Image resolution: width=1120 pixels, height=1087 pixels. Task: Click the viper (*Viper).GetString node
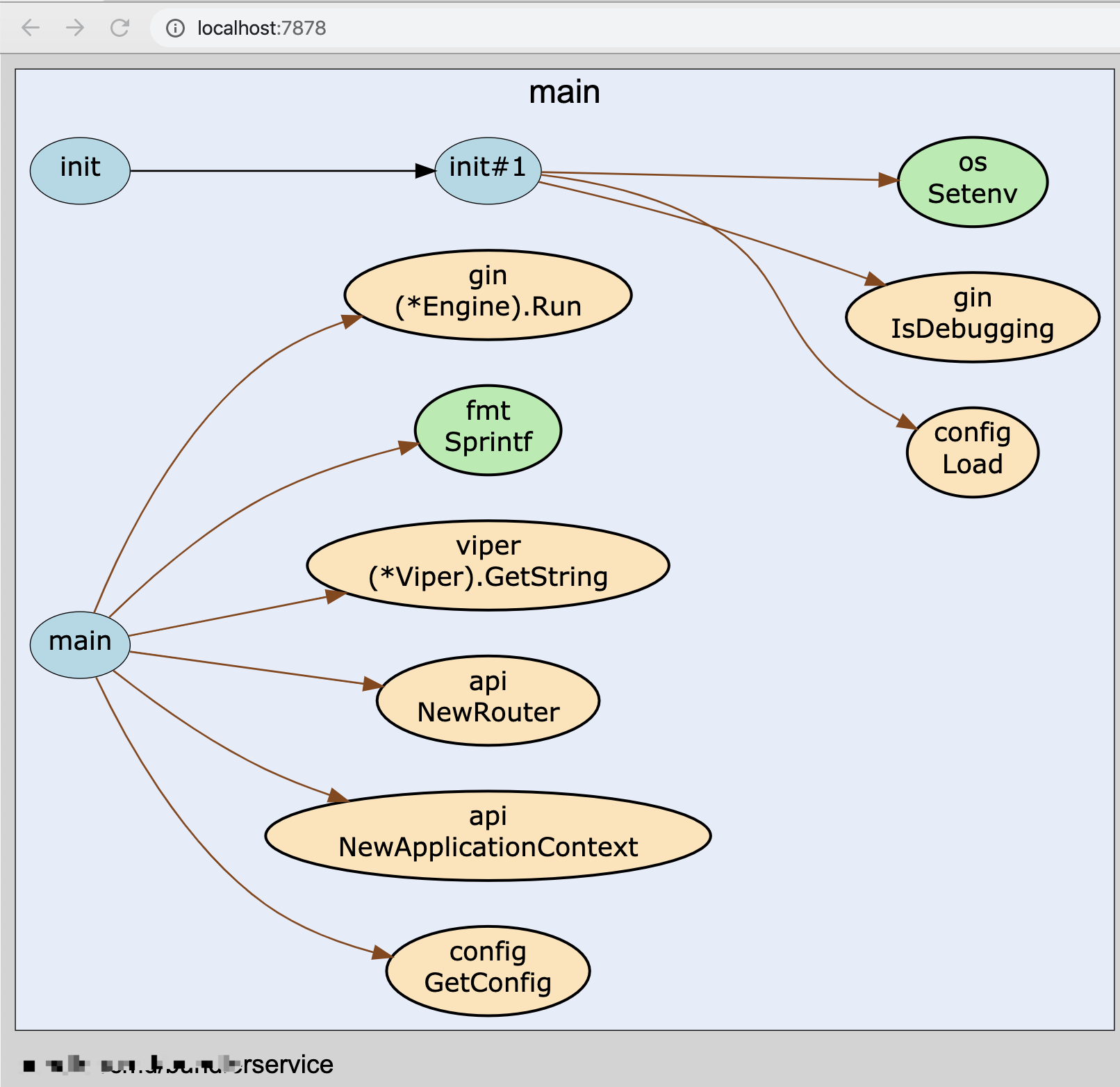488,565
